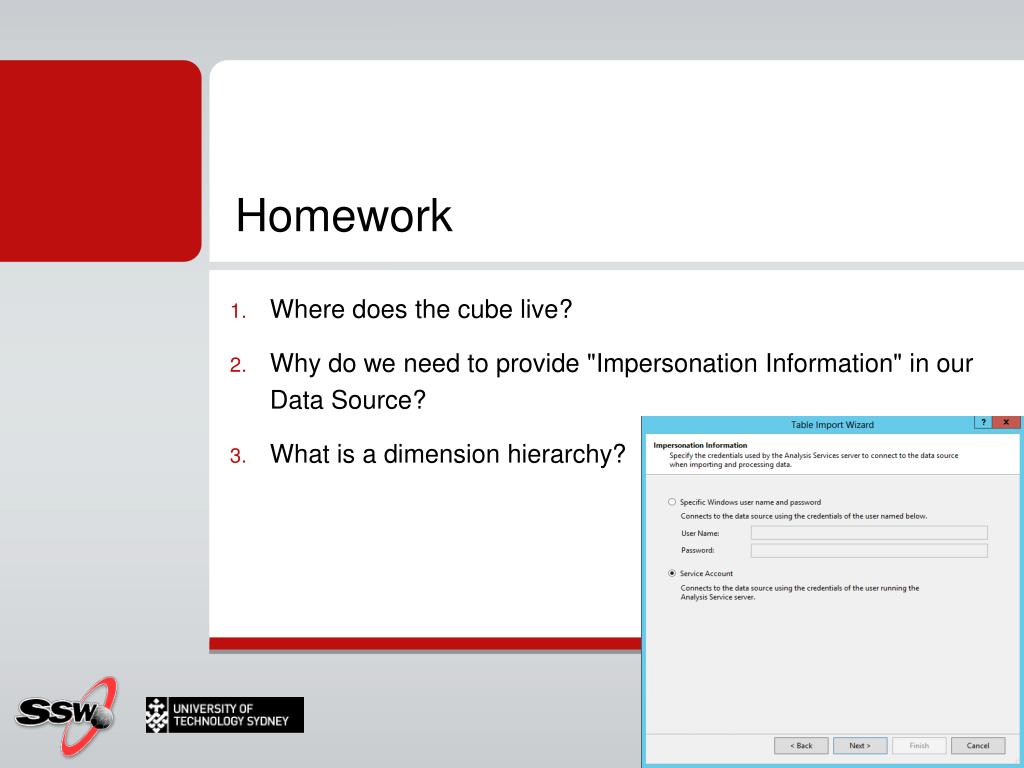Click the greyed-out Finish button
The height and width of the screenshot is (768, 1024).
(x=919, y=746)
